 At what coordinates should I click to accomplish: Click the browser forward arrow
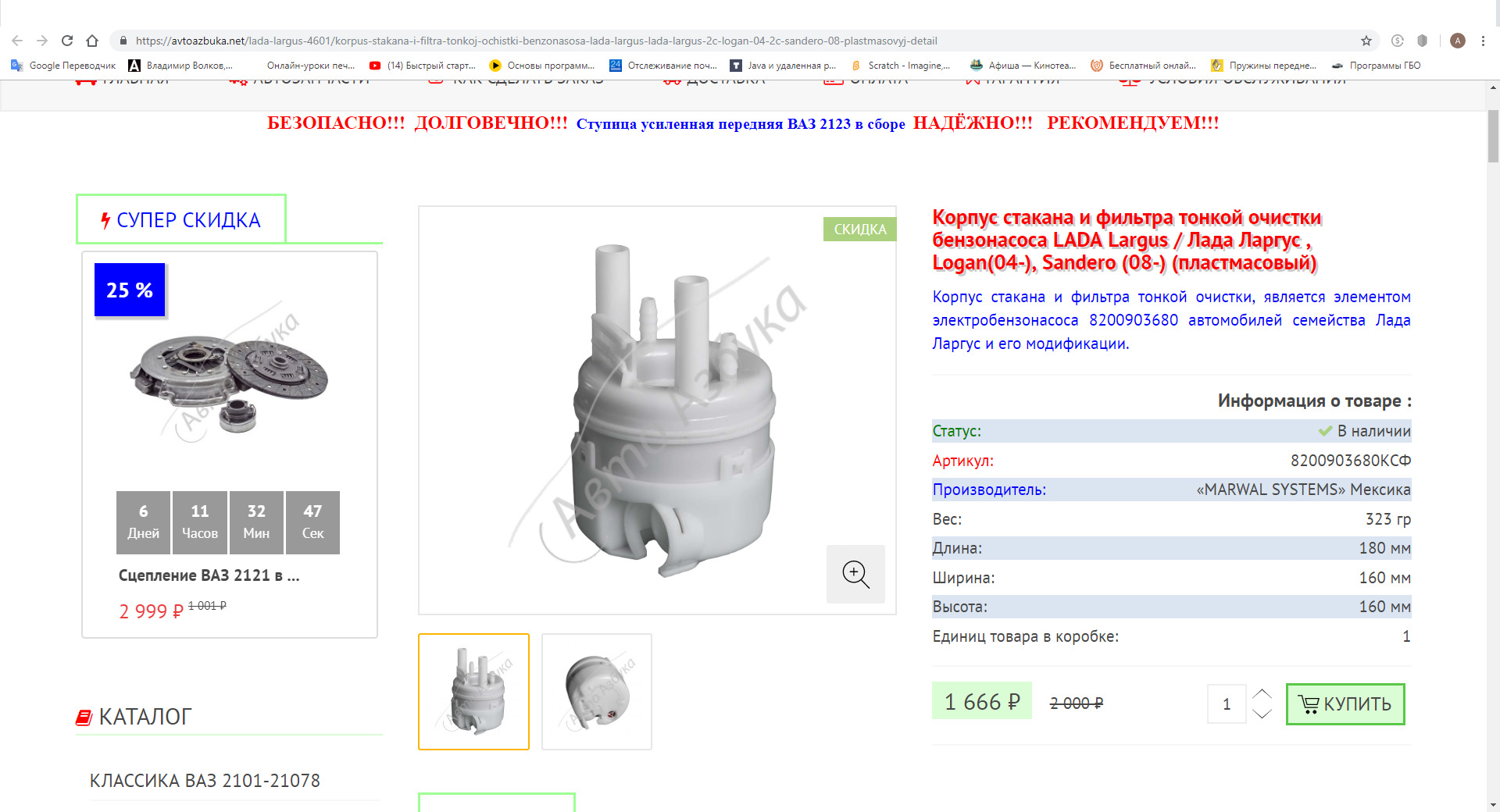(x=42, y=41)
